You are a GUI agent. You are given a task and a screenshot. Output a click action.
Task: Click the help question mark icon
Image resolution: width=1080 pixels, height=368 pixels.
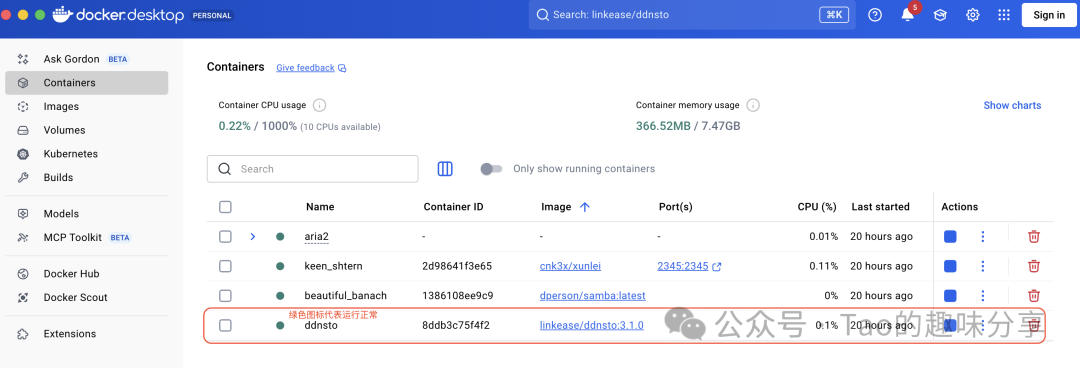(x=875, y=15)
